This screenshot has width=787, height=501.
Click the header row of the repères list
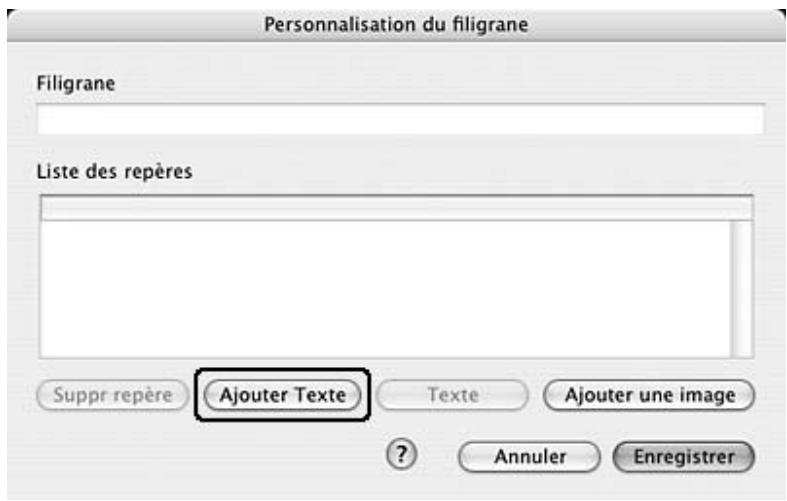(396, 208)
